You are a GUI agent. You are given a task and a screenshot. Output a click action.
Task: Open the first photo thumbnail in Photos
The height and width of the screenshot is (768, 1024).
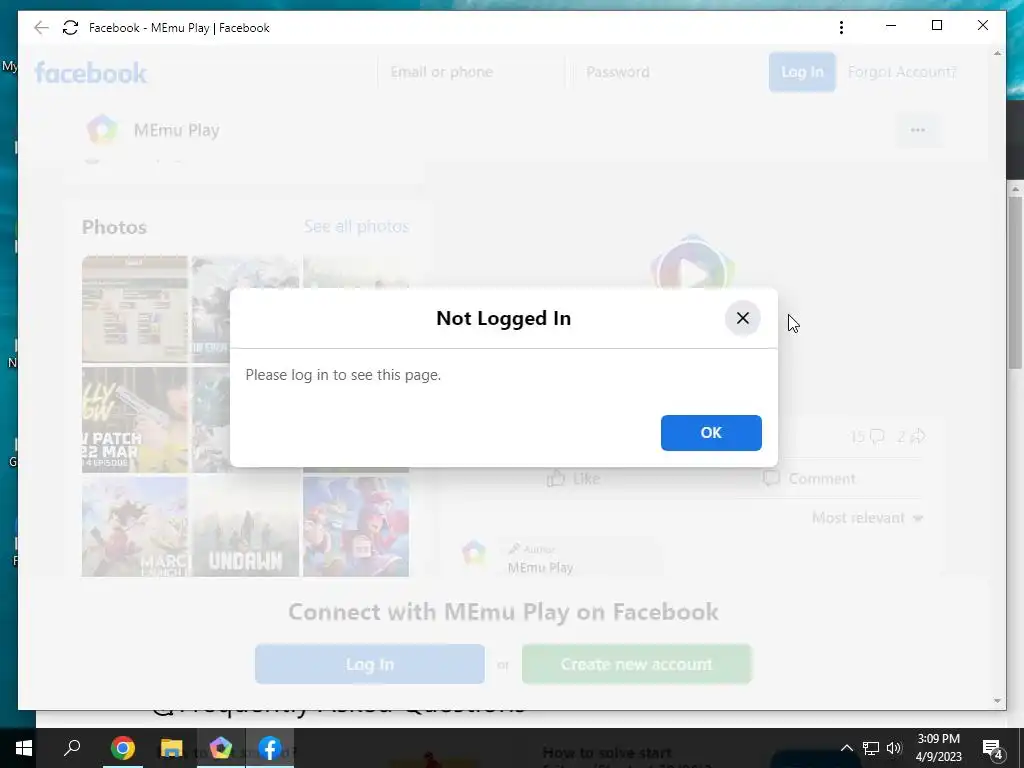coord(135,309)
